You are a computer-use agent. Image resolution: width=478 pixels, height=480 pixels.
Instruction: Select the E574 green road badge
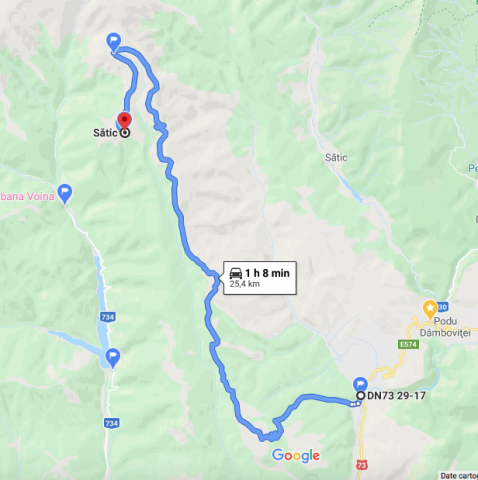pos(408,344)
